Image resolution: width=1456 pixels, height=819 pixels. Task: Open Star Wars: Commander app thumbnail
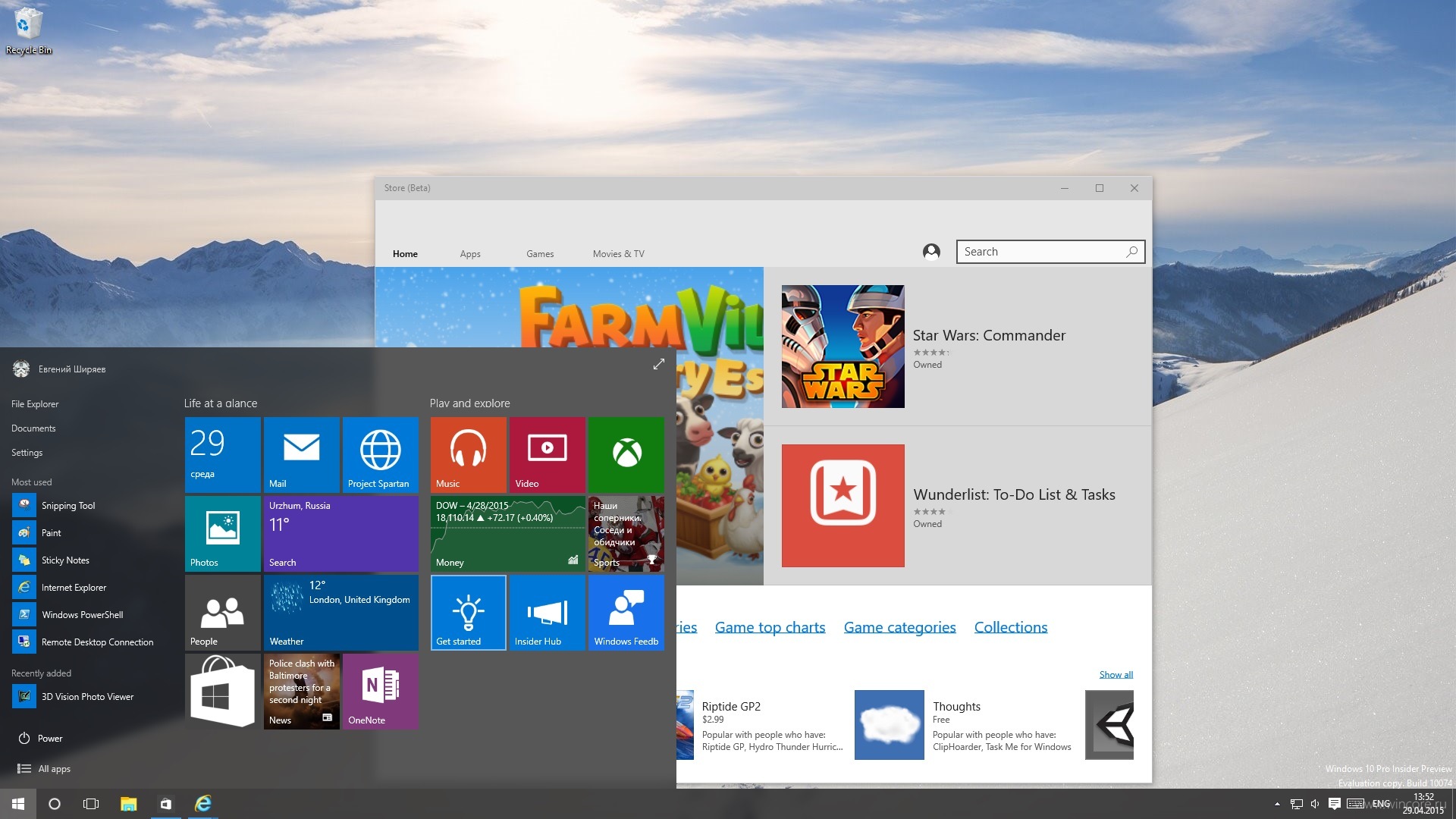(843, 347)
